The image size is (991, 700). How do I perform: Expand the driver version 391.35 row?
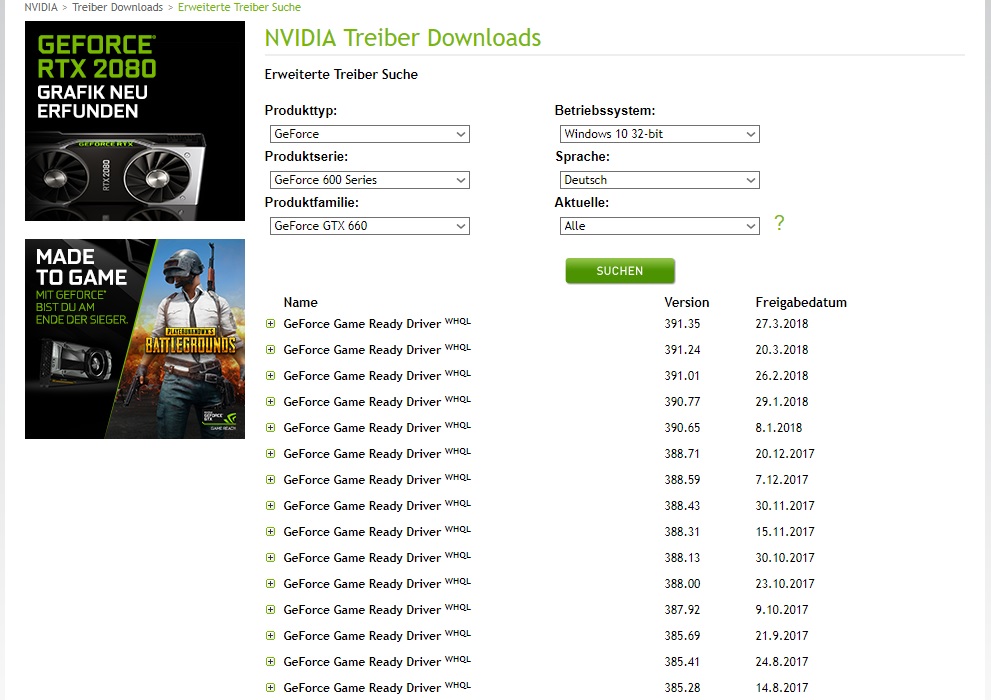271,324
